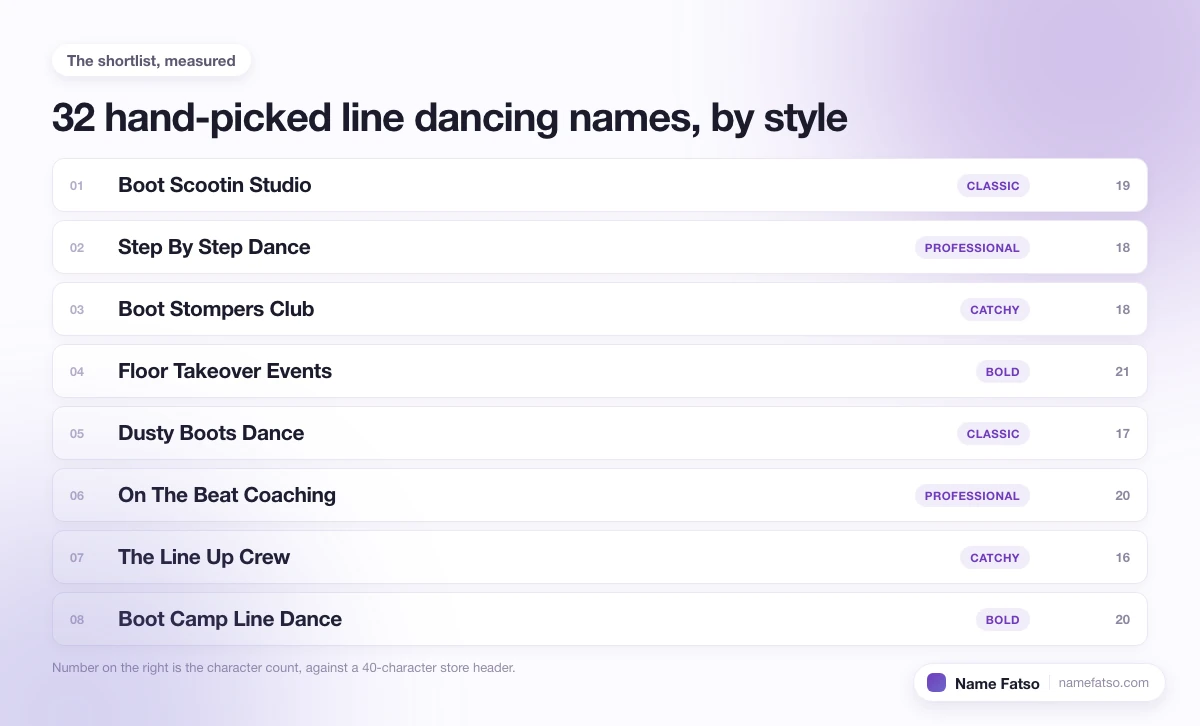
Task: Click character count 18 for Boot Stompers Club
Action: coord(1122,310)
